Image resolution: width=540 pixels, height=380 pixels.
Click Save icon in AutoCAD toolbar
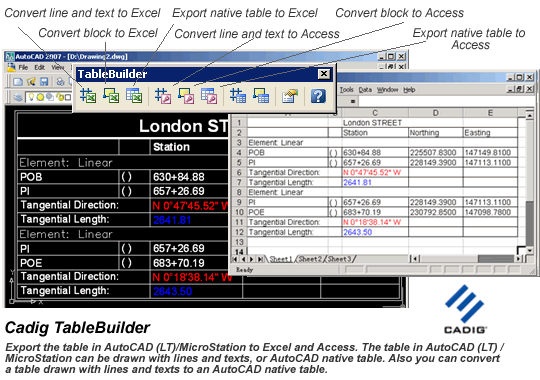44,82
